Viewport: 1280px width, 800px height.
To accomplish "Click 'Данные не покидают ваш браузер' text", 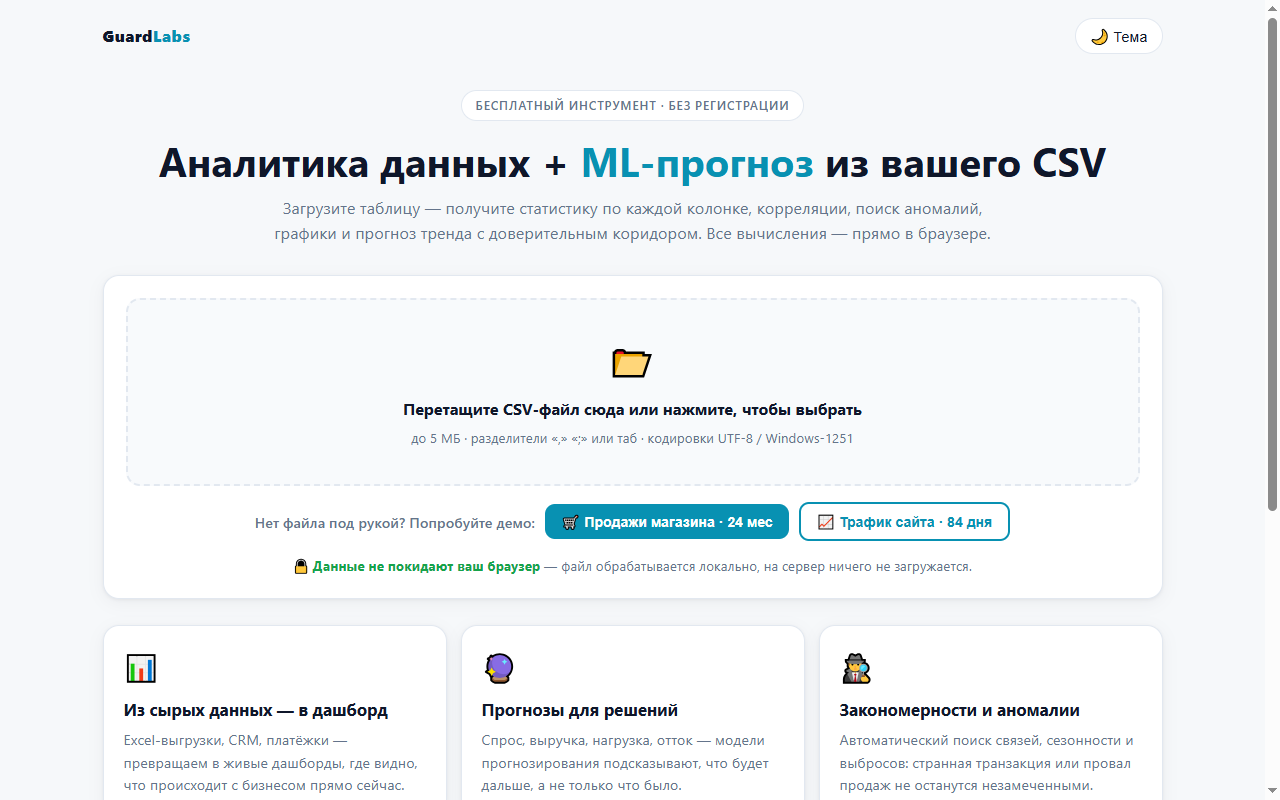I will [426, 567].
